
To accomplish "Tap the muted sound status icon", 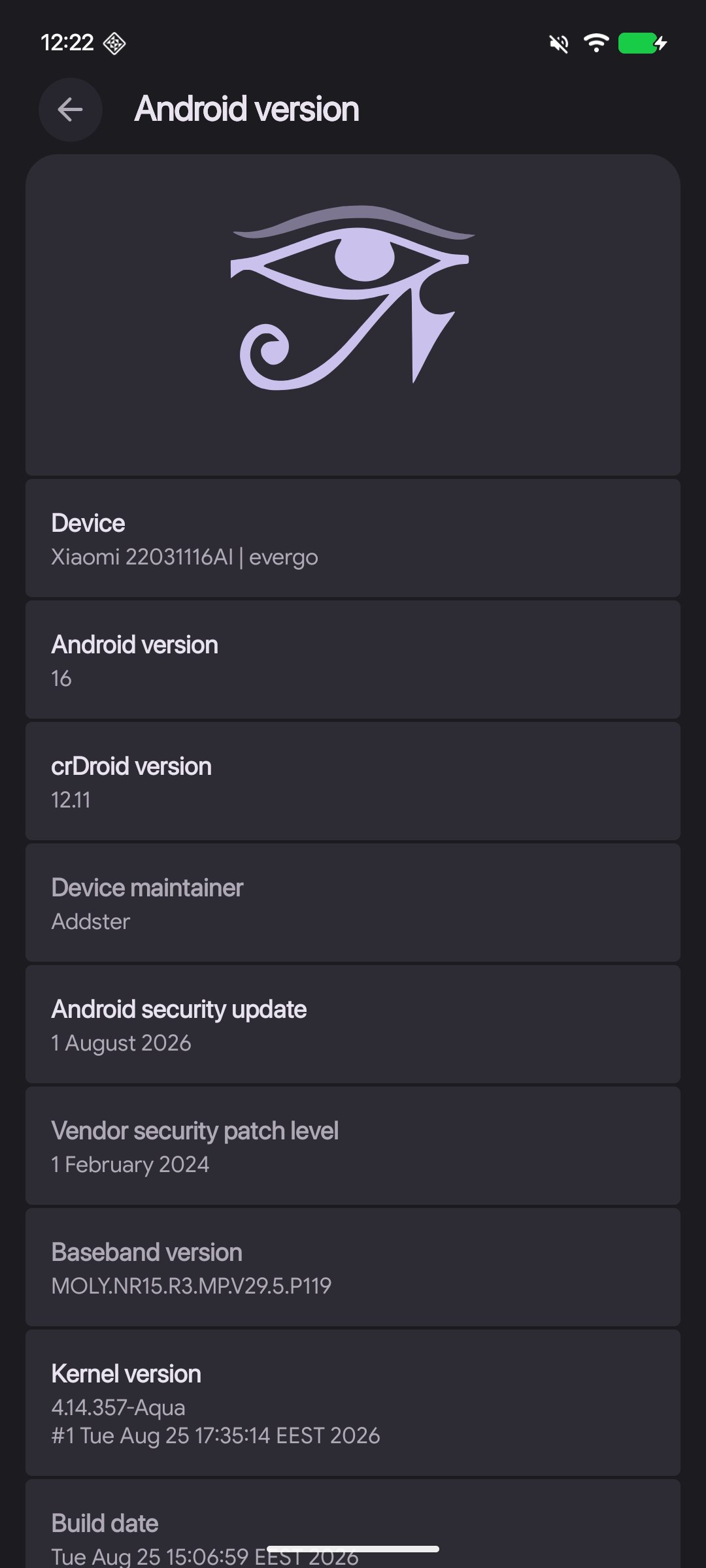I will 559,44.
